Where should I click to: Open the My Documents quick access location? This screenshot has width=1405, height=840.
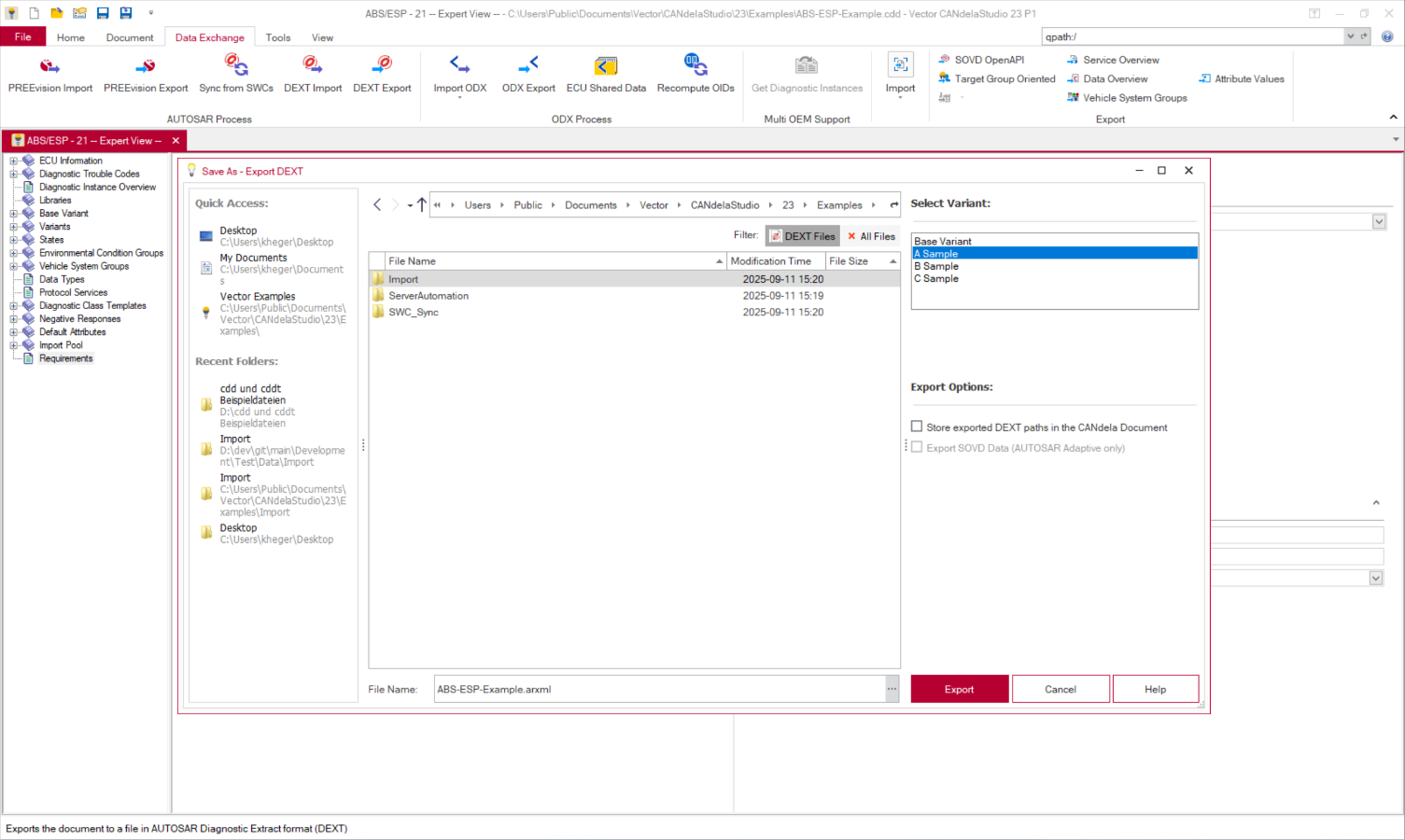(273, 269)
